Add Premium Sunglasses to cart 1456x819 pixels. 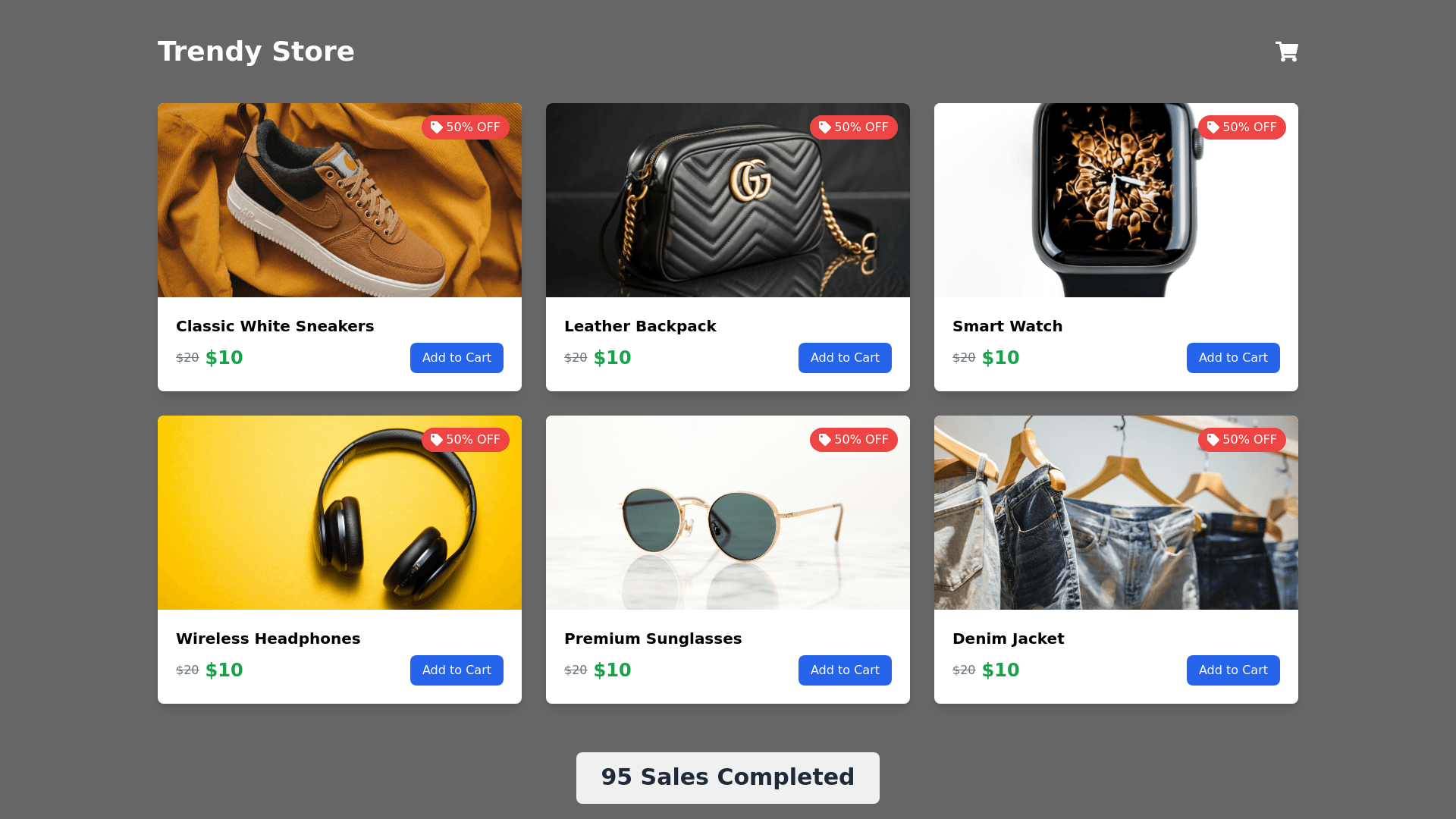coord(845,670)
